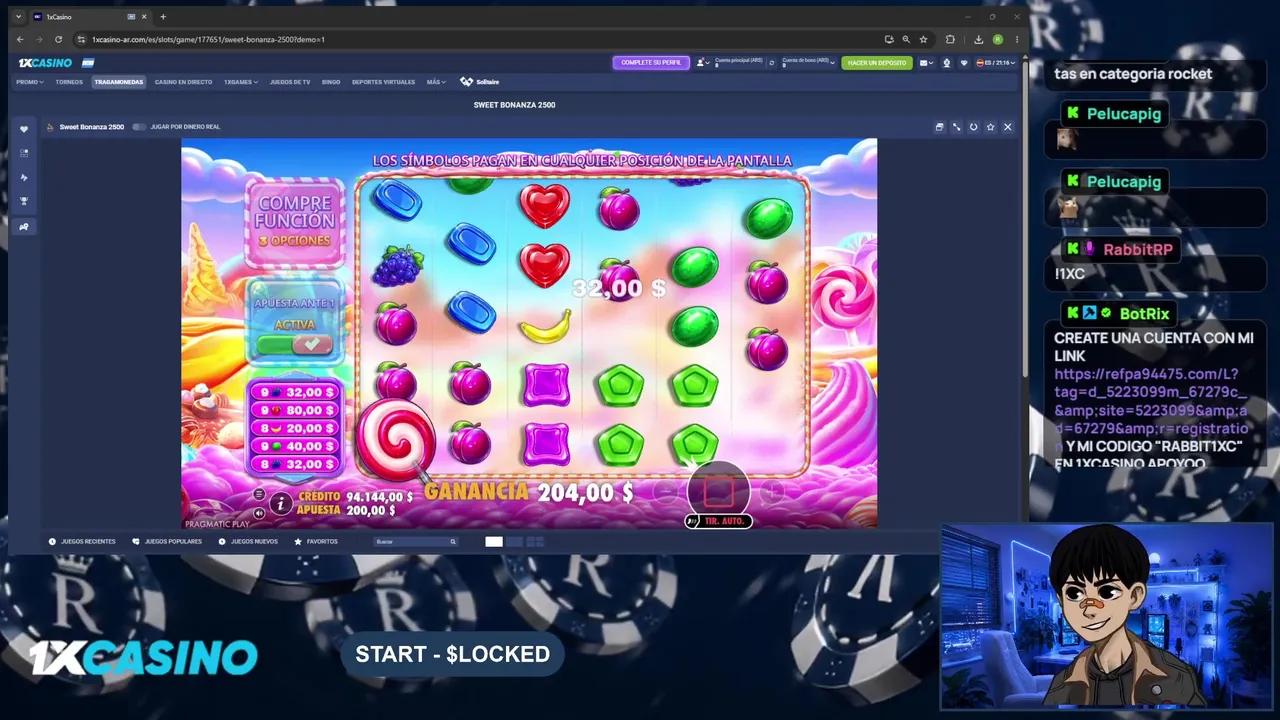
Task: Select the four-window game layout
Action: coord(535,542)
